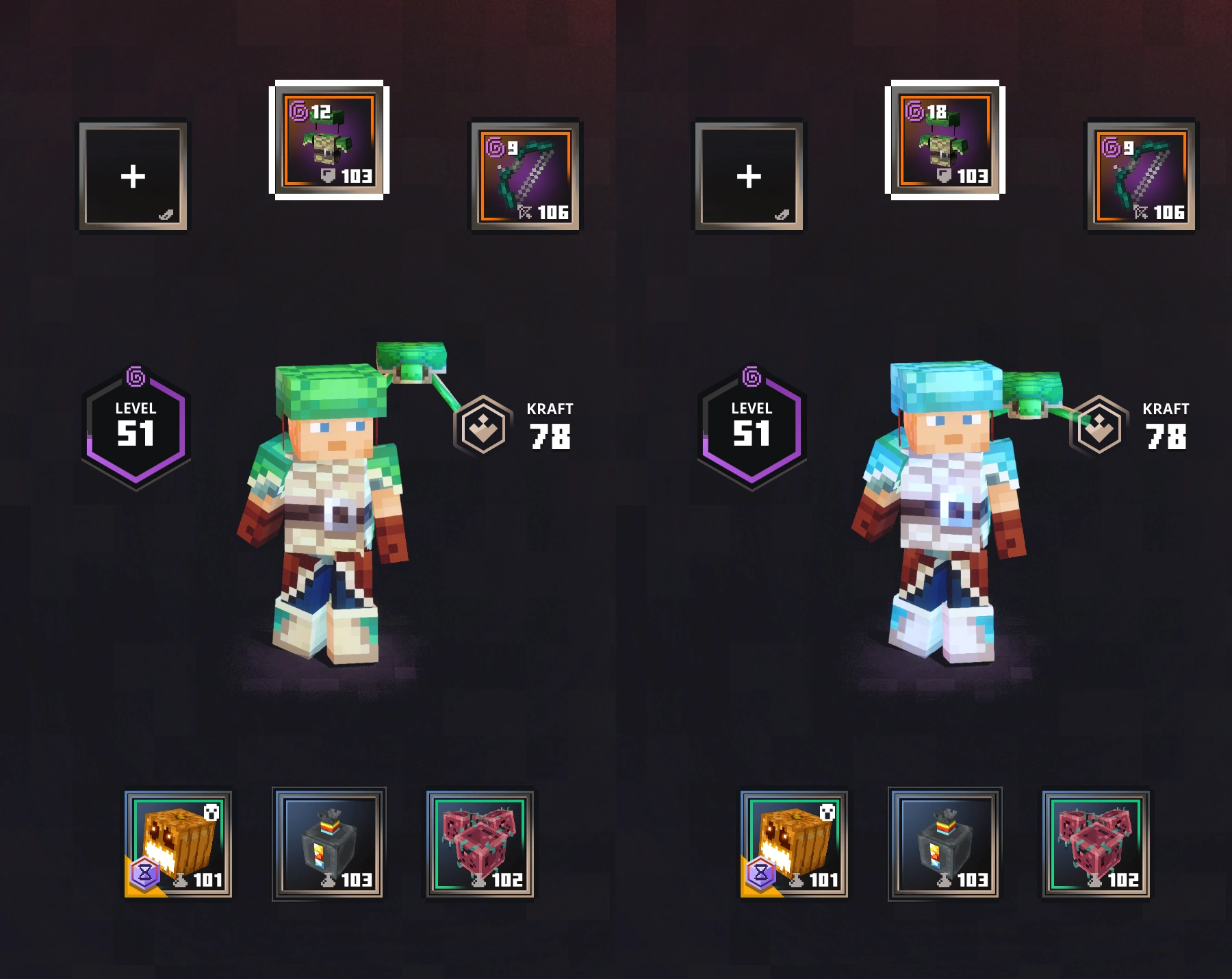
Task: Select the empty melee weapon slot on left screen
Action: pyautogui.click(x=133, y=177)
